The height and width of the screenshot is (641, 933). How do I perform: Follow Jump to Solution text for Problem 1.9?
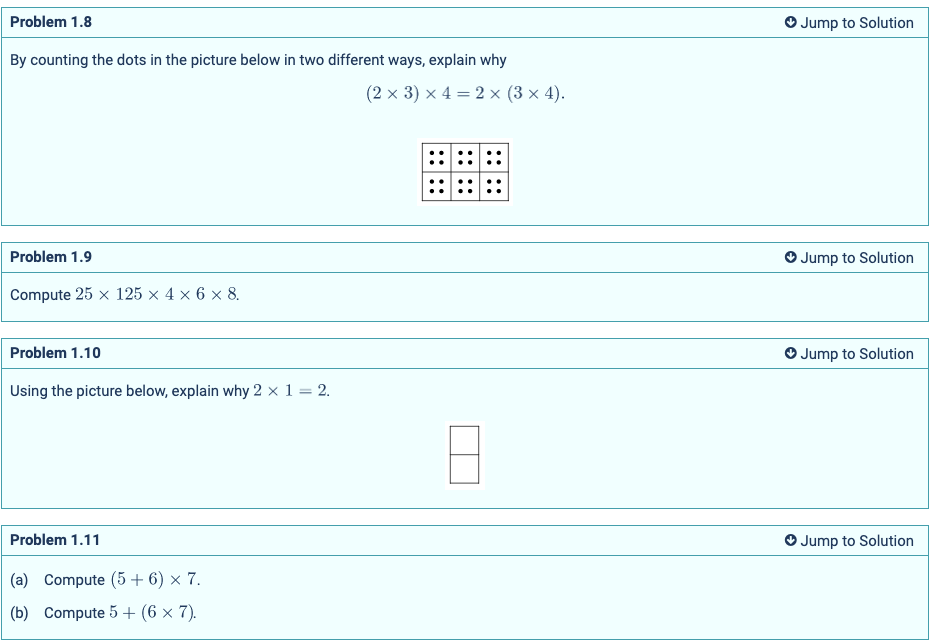click(857, 258)
